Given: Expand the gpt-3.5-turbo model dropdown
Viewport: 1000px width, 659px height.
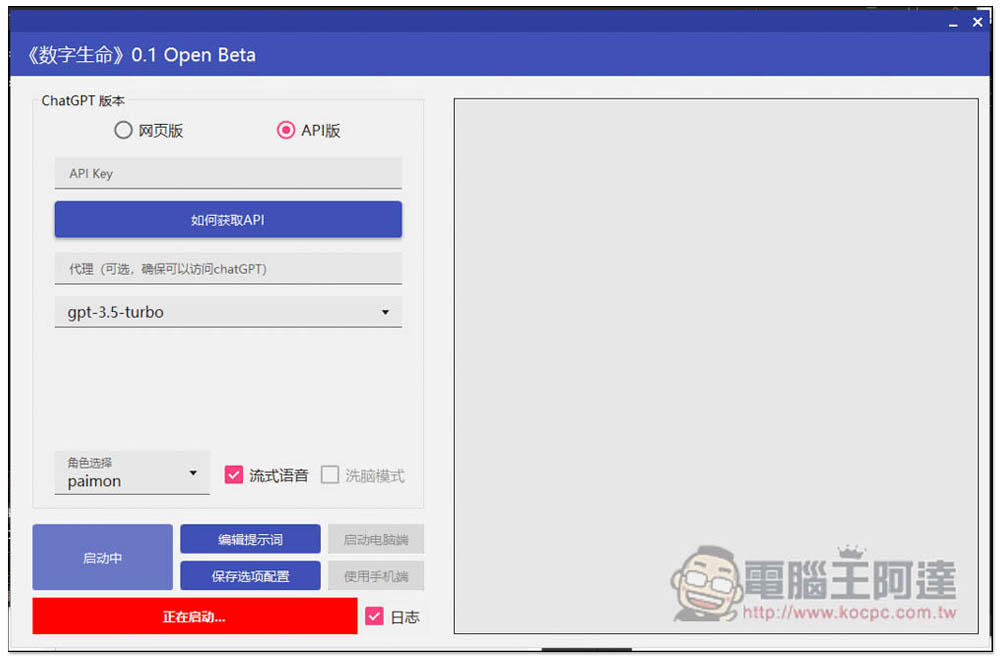Looking at the screenshot, I should (228, 312).
